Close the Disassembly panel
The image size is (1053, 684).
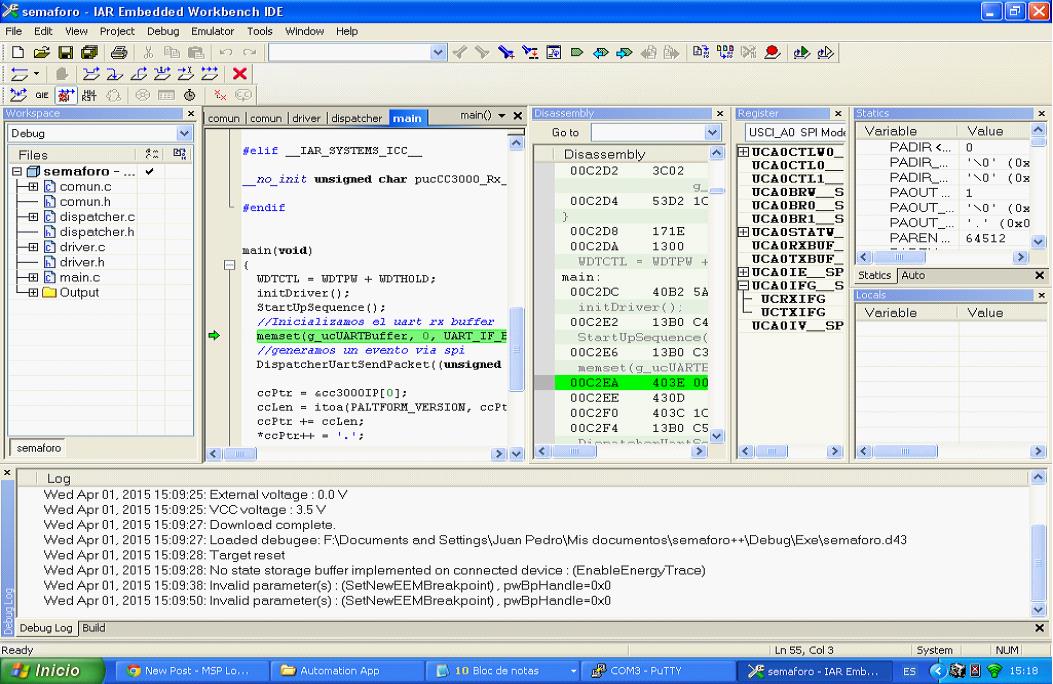coord(720,113)
